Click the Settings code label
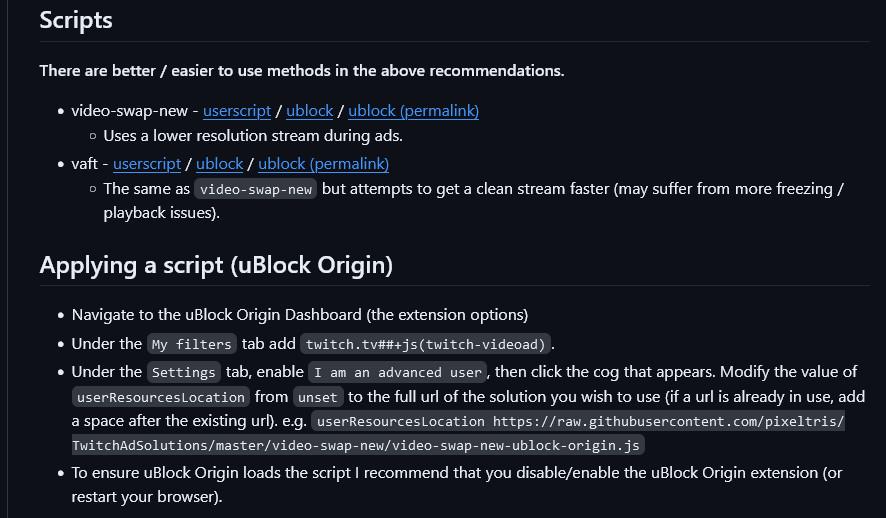Screen dimensions: 886x518 click(184, 372)
